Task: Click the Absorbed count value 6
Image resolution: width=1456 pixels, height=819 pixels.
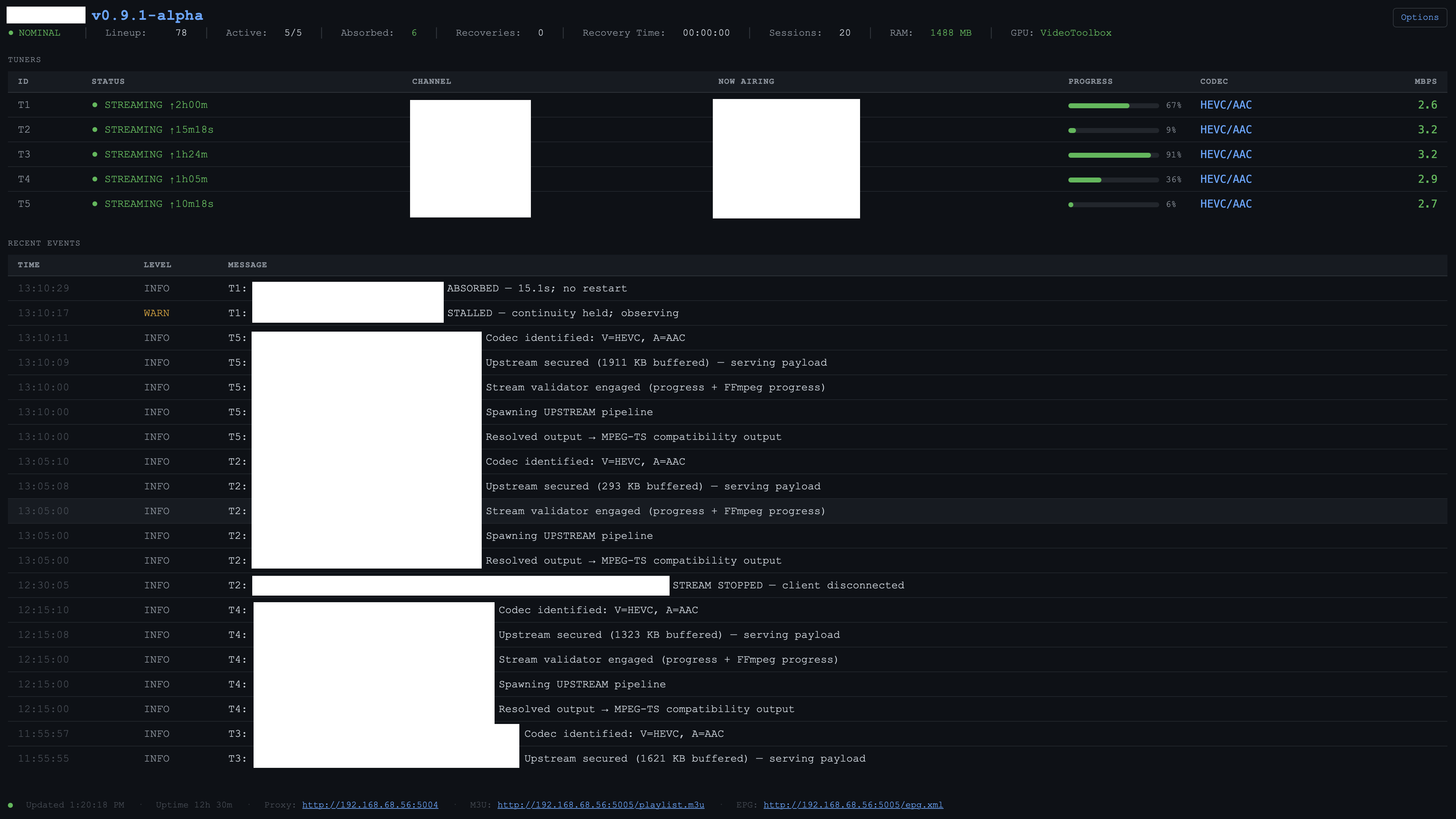Action: (414, 33)
